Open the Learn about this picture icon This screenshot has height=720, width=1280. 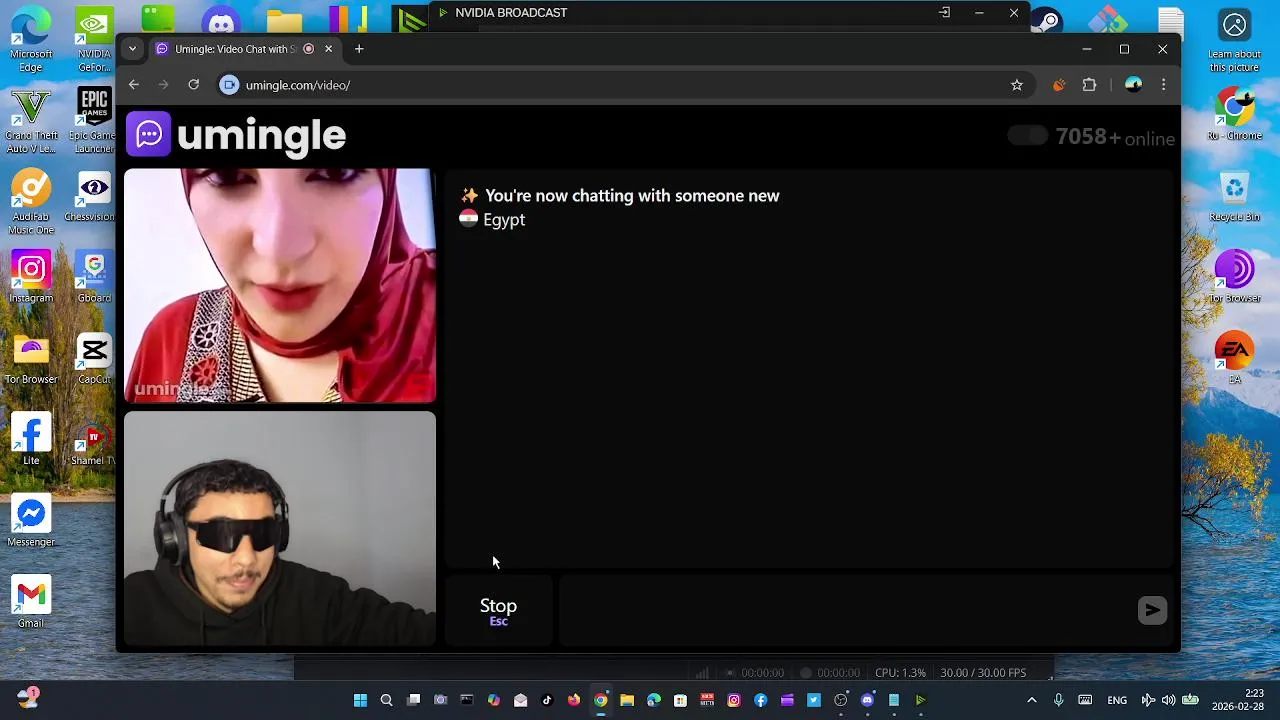tap(1235, 40)
